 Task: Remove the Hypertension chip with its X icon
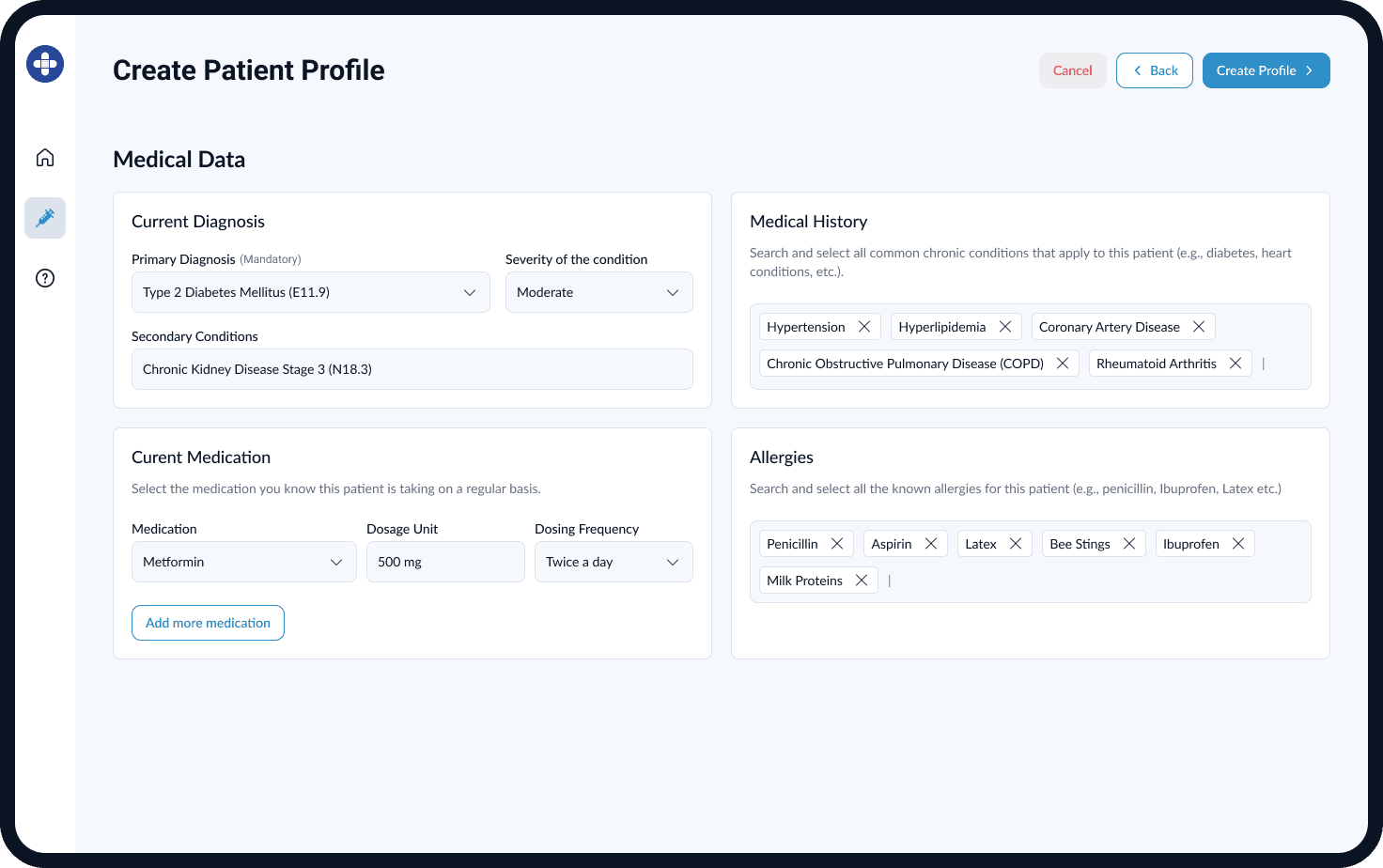coord(863,326)
